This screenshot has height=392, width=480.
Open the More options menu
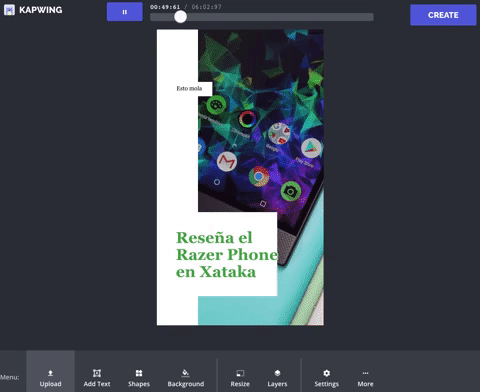[x=365, y=378]
